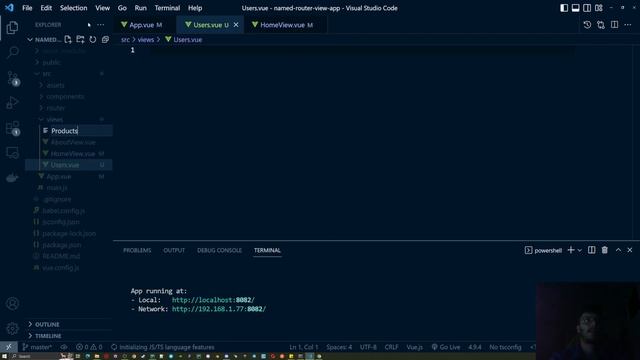Open the Run and Debug view
This screenshot has height=360, width=640.
12,102
